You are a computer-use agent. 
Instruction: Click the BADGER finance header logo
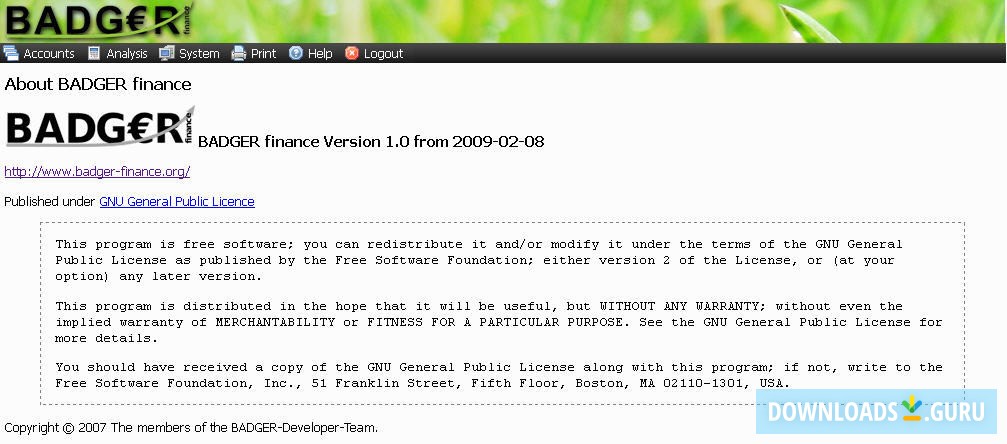click(98, 21)
